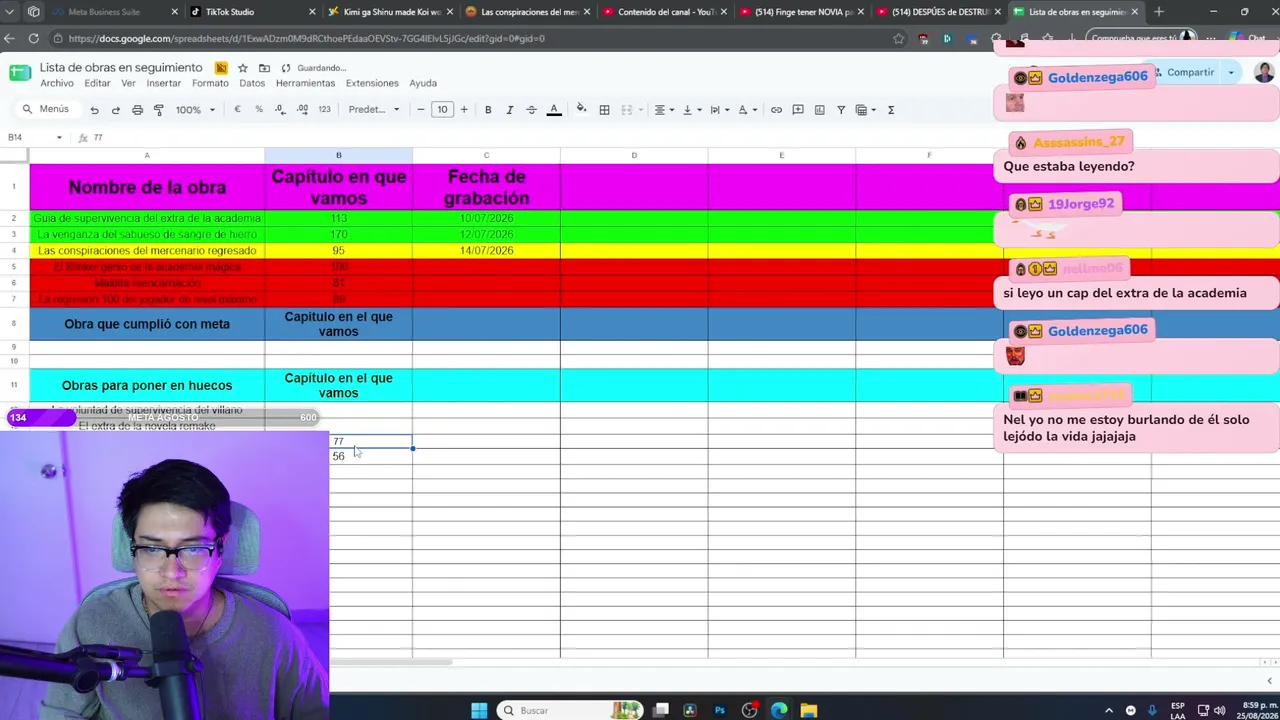Open the text color picker
This screenshot has width=1280, height=720.
click(554, 110)
